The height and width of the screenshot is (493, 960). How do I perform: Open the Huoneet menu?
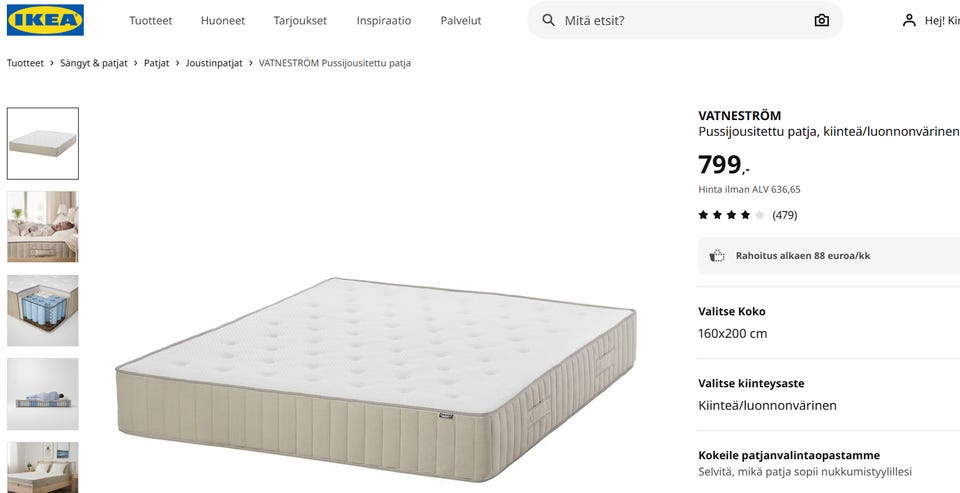pos(222,20)
